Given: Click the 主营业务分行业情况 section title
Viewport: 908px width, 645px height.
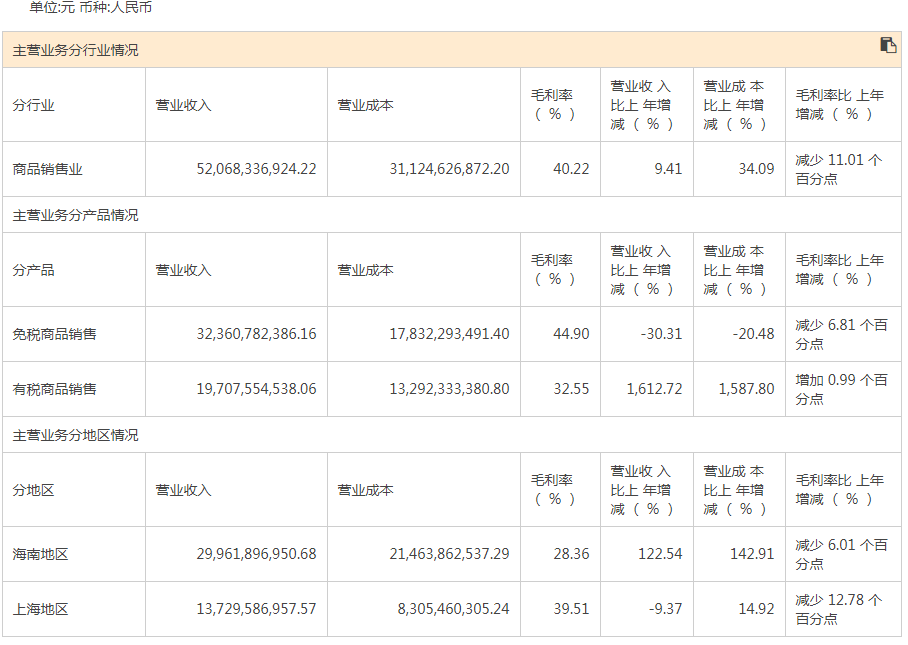Looking at the screenshot, I should (76, 50).
